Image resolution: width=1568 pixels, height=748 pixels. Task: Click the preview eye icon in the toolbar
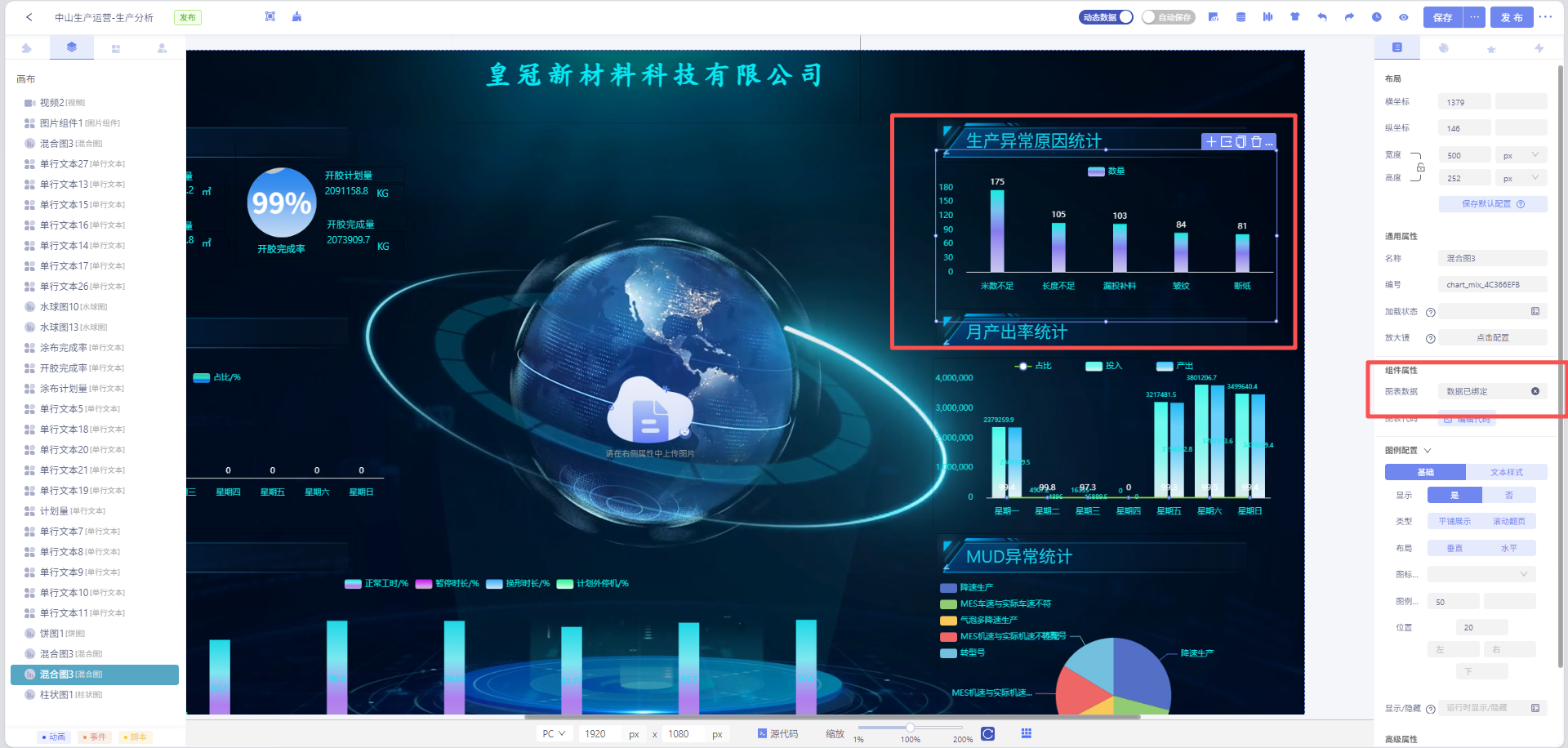click(x=1403, y=17)
